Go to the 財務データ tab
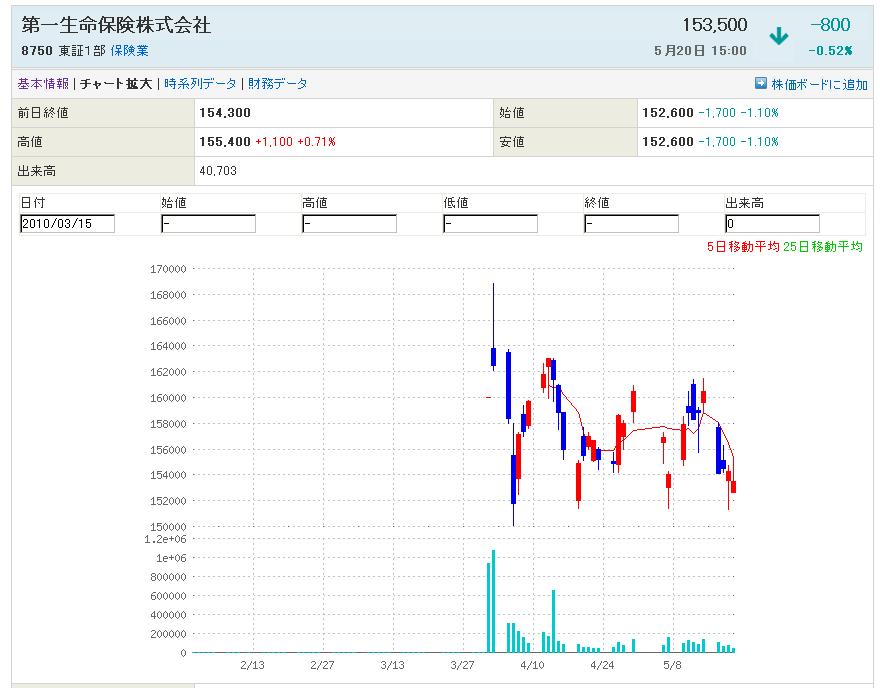 (x=278, y=84)
